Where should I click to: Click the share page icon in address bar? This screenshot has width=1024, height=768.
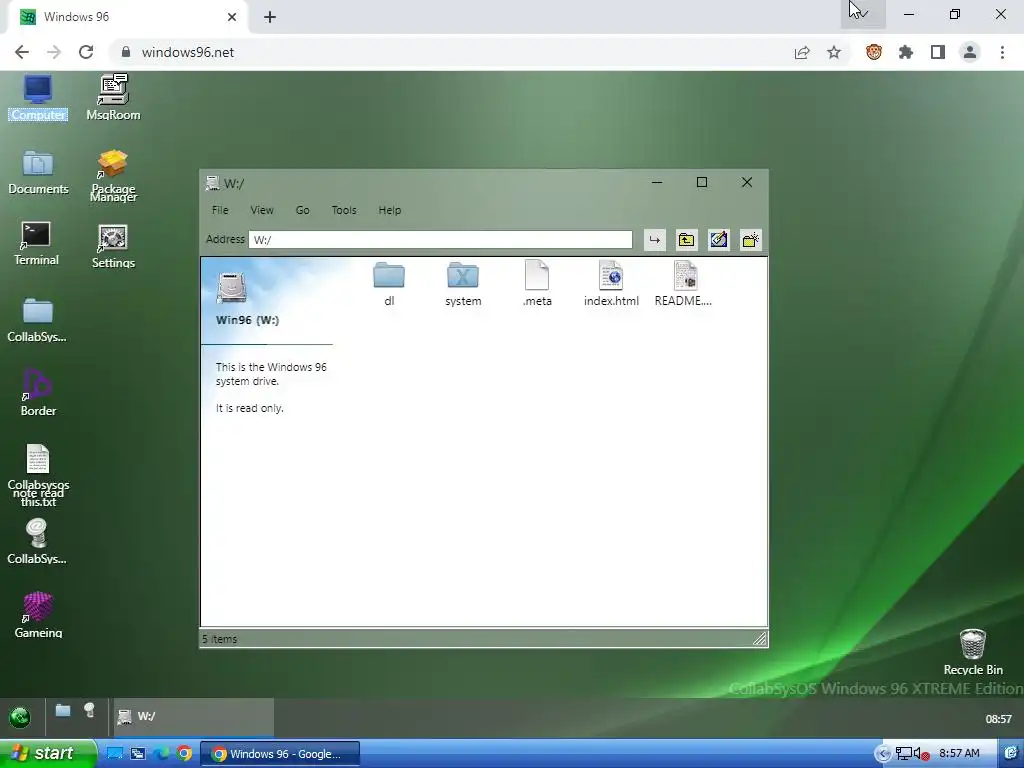point(802,52)
